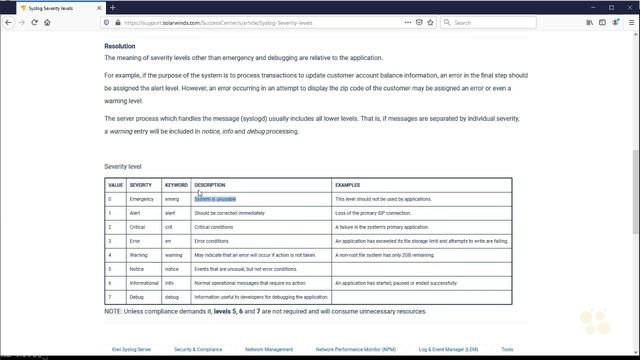Click the VALUE column header
Image resolution: width=640 pixels, height=360 pixels.
click(116, 185)
